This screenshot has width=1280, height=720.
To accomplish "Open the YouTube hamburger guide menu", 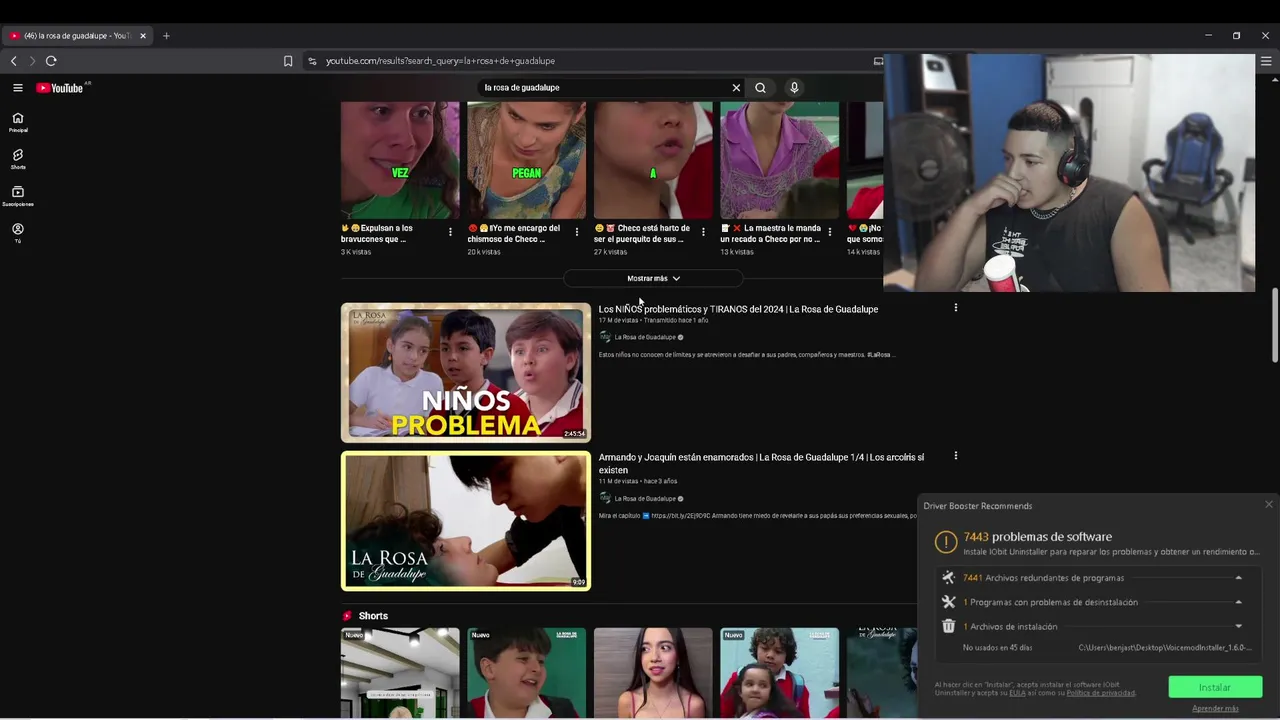I will (x=17, y=88).
